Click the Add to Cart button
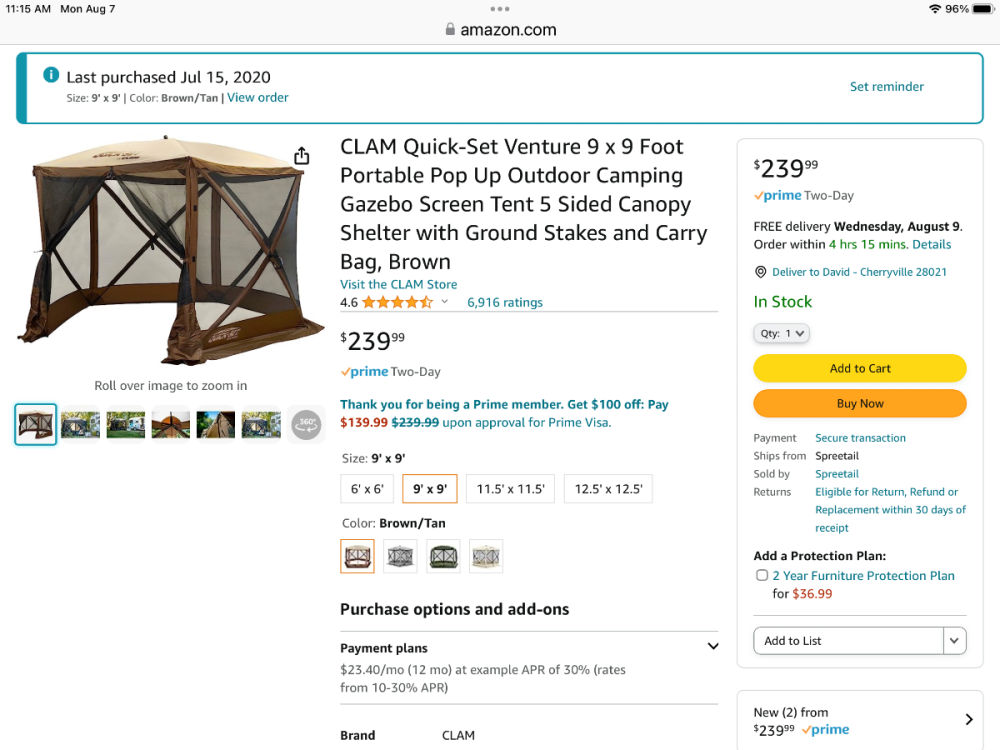The width and height of the screenshot is (1000, 750). click(860, 368)
